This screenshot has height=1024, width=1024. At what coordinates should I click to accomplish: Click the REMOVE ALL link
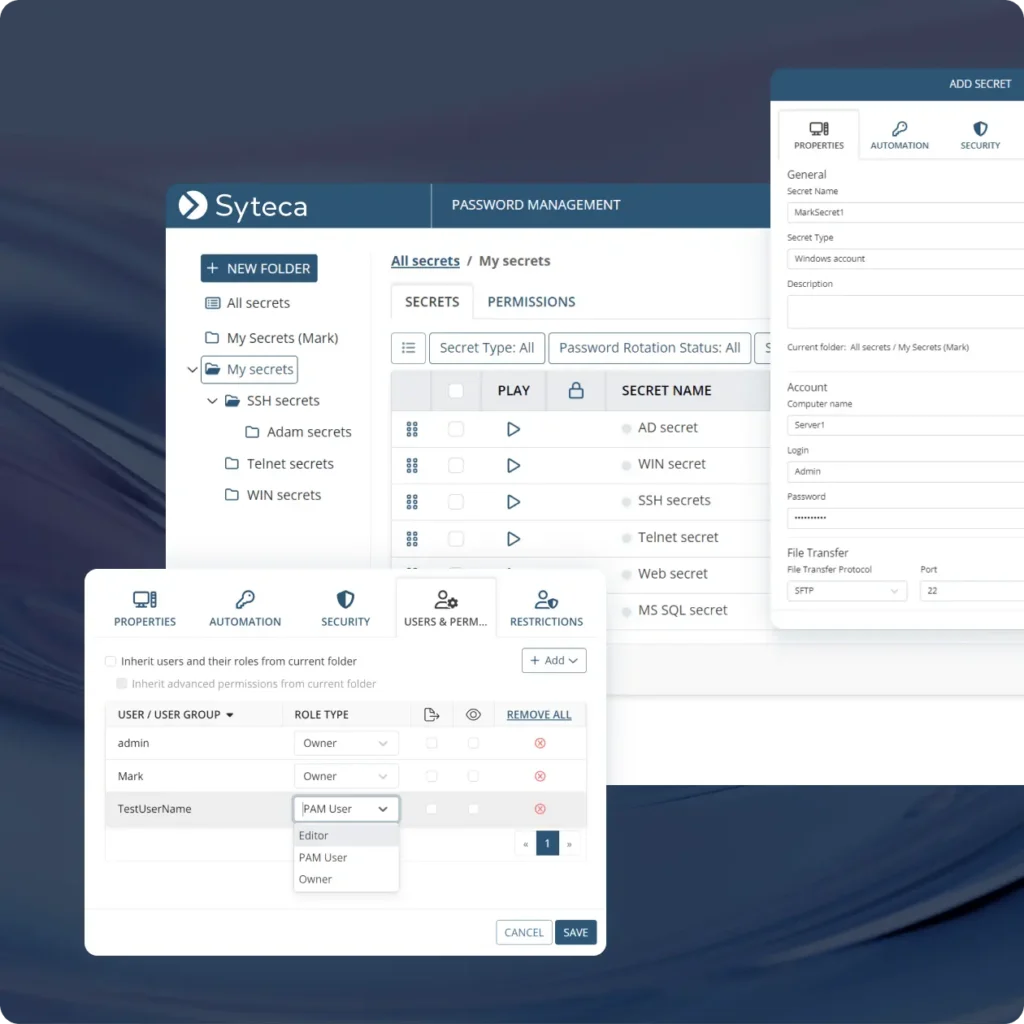(539, 714)
